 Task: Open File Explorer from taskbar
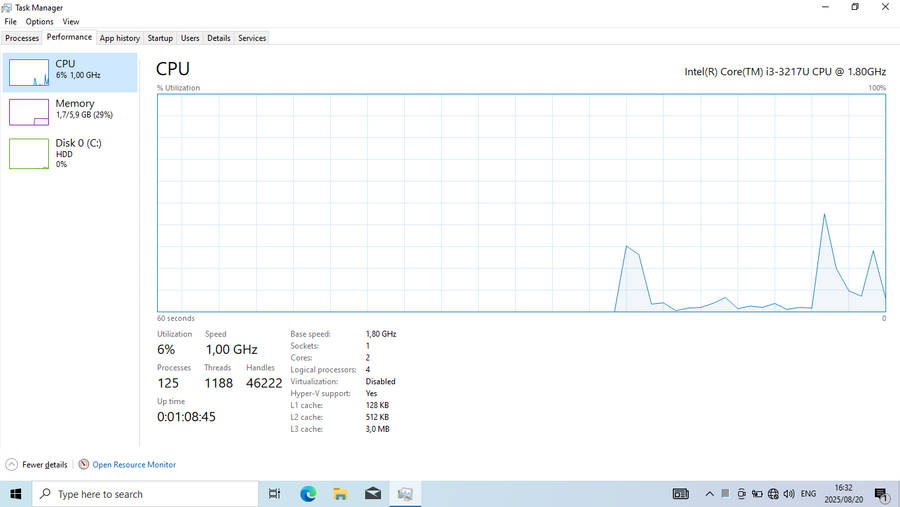tap(340, 494)
